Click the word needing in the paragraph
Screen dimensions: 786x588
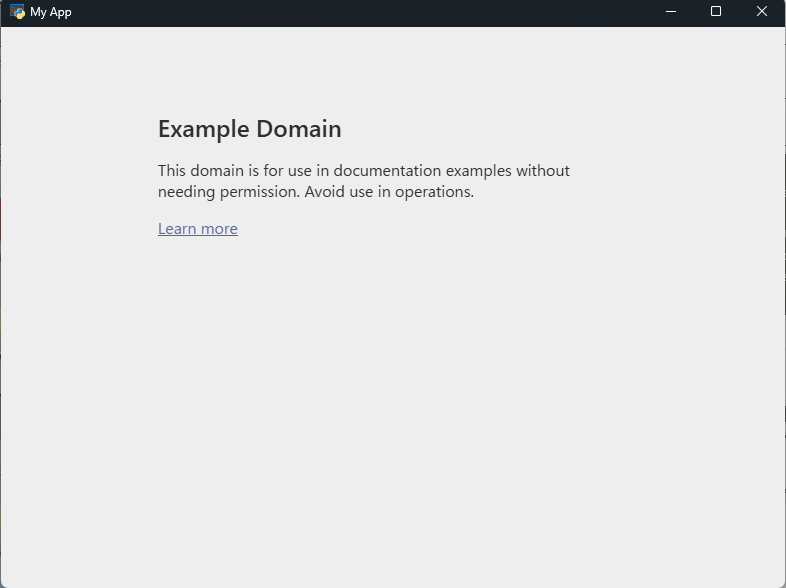click(187, 192)
